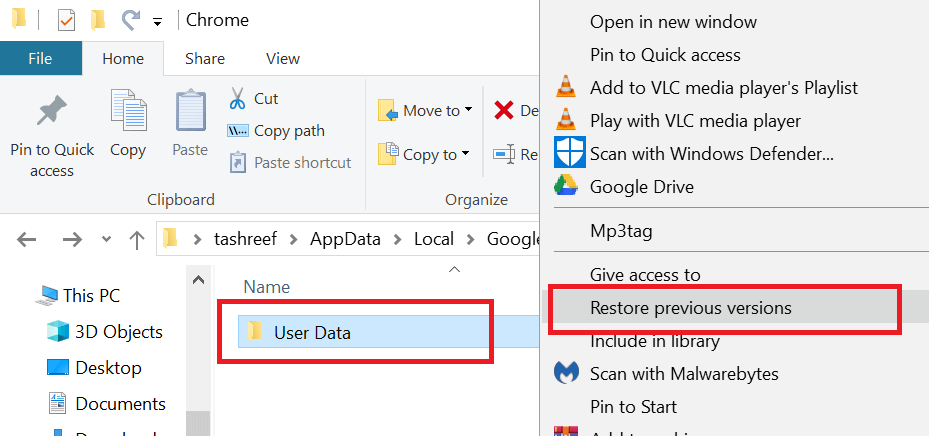Open the Copy to dropdown
The height and width of the screenshot is (436, 932).
(424, 154)
